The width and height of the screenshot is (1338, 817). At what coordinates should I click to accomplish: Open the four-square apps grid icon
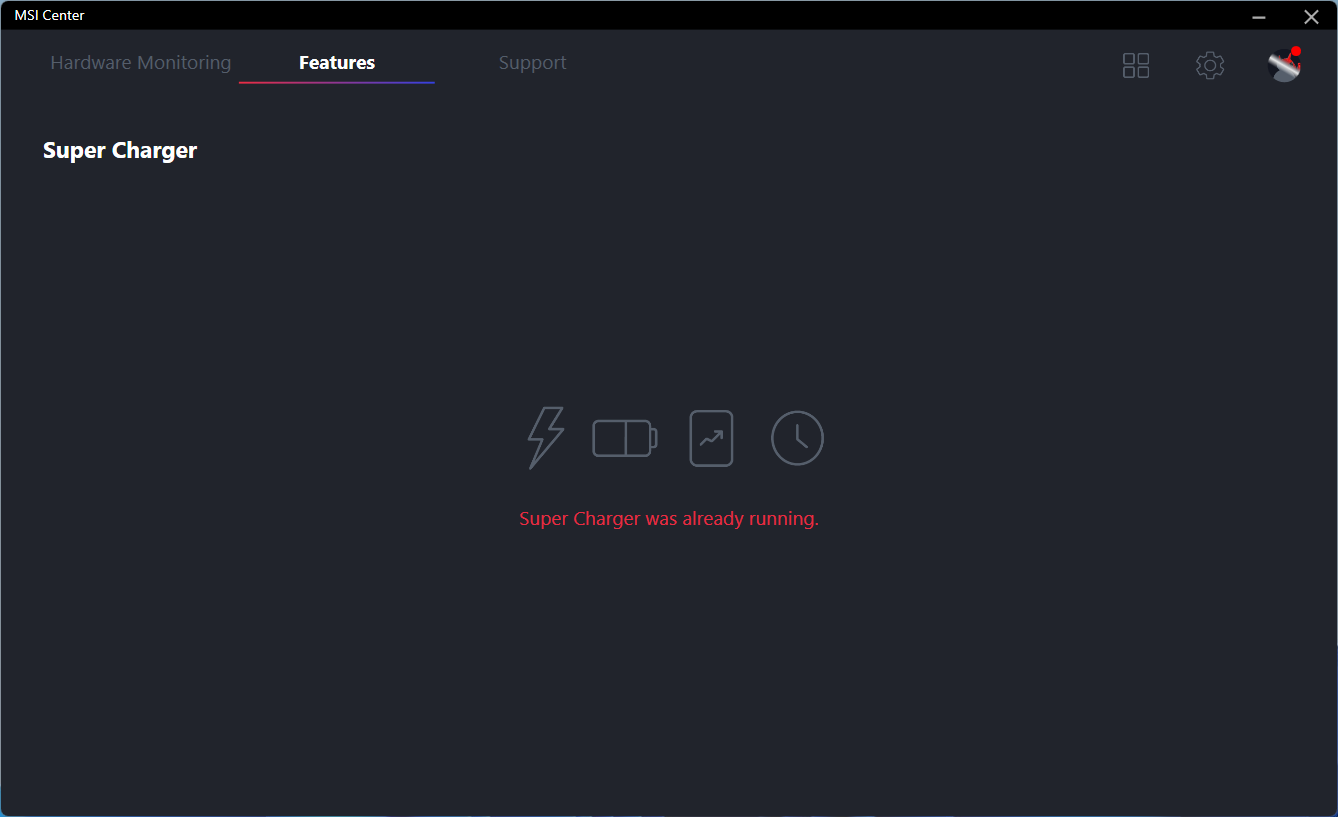(1136, 66)
